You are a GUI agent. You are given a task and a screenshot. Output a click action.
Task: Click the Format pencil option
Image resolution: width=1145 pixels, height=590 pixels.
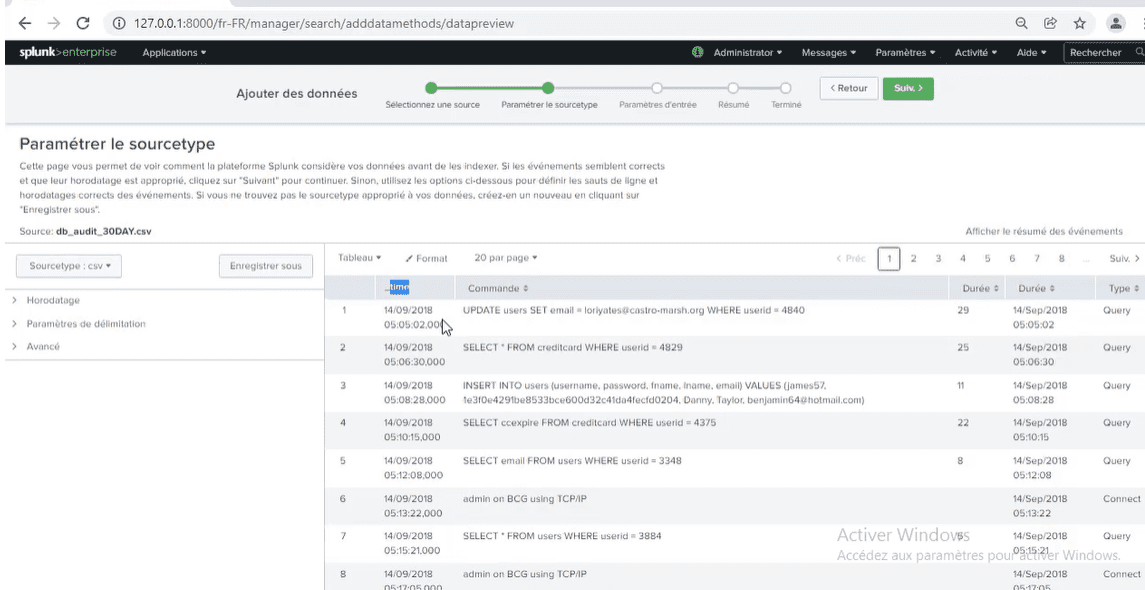(x=426, y=258)
